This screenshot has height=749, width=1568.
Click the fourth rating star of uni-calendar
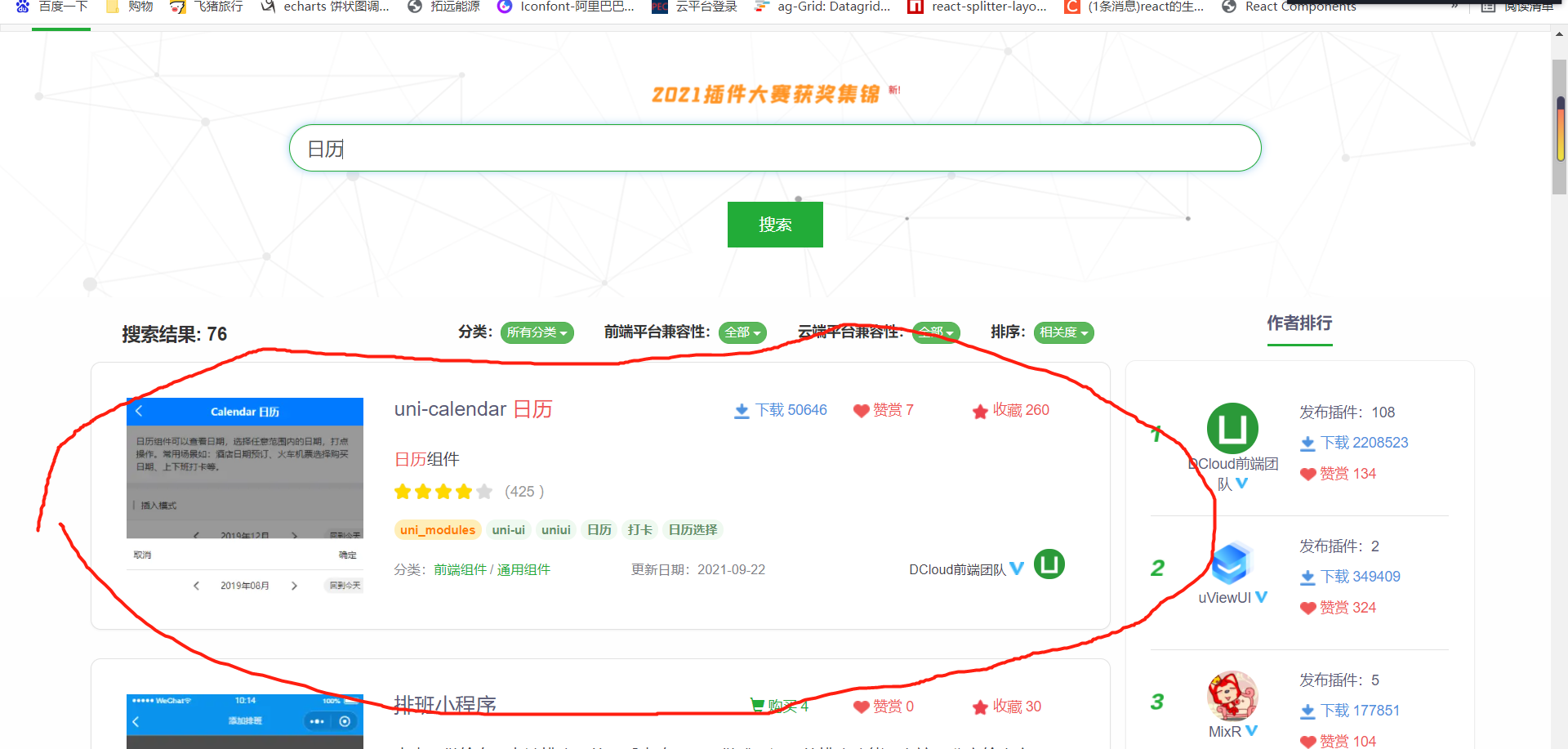465,491
